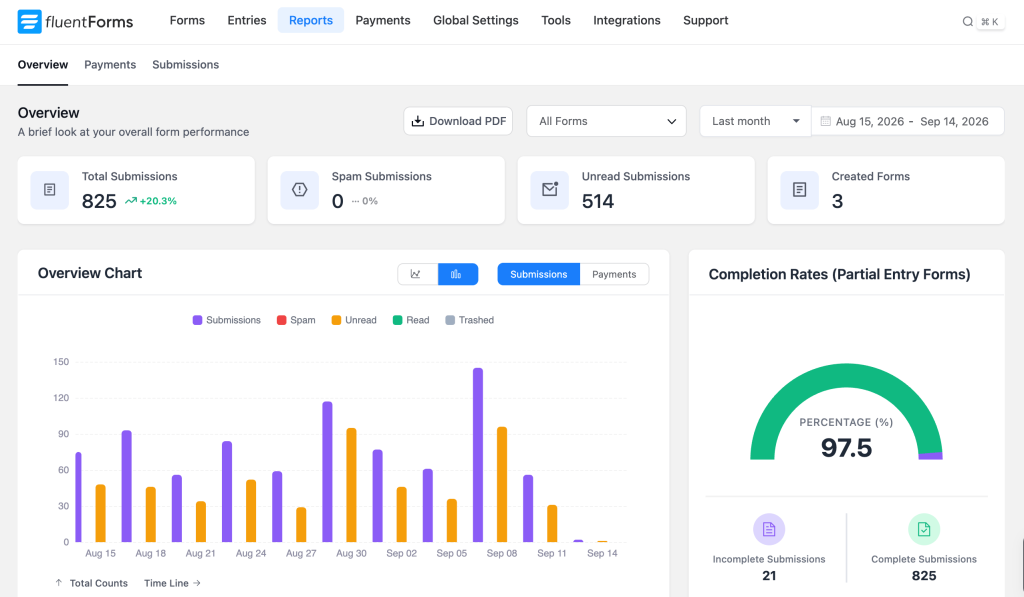Click the Aug 30 purple submissions bar
The height and width of the screenshot is (597, 1024).
click(327, 472)
